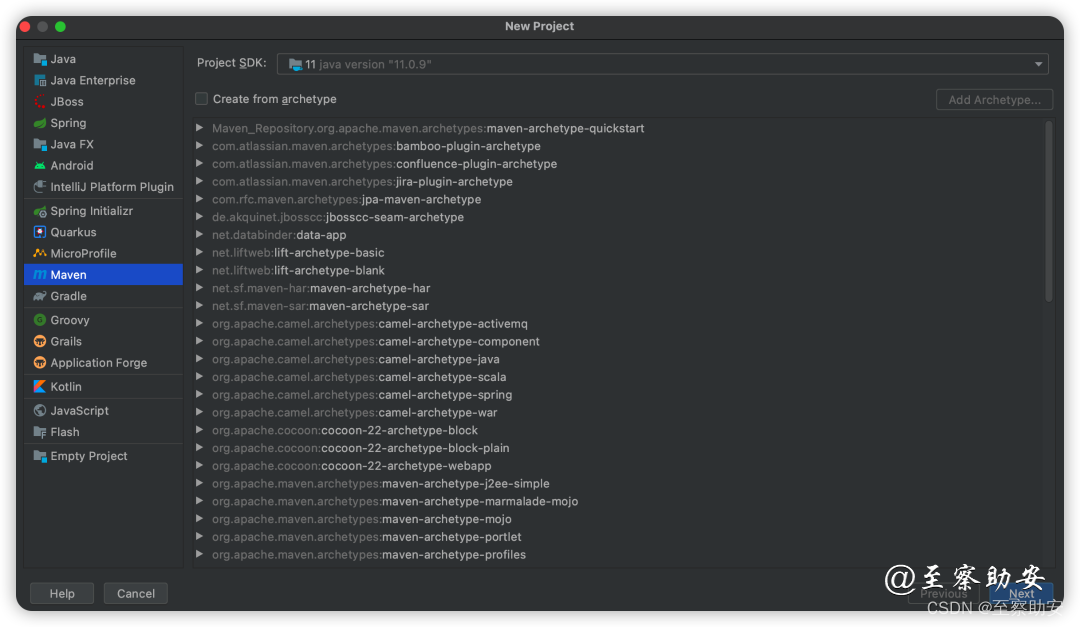Select maven-archetype-profiles row text
This screenshot has width=1080, height=627.
click(x=369, y=555)
